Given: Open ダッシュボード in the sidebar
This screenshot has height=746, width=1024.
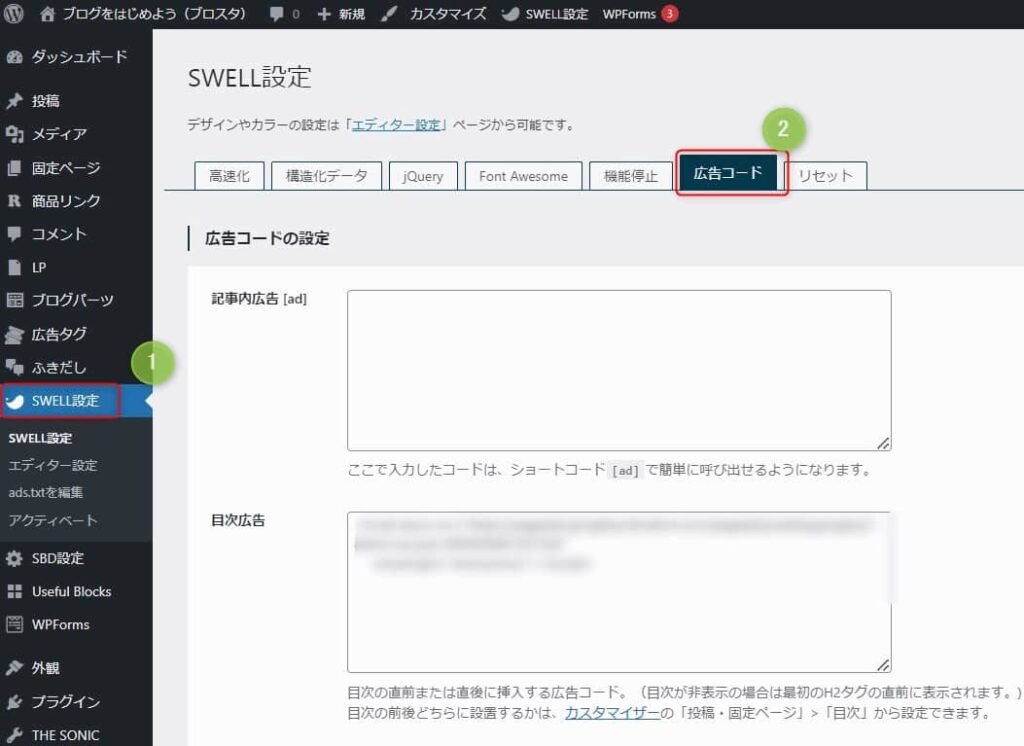Looking at the screenshot, I should pyautogui.click(x=80, y=57).
